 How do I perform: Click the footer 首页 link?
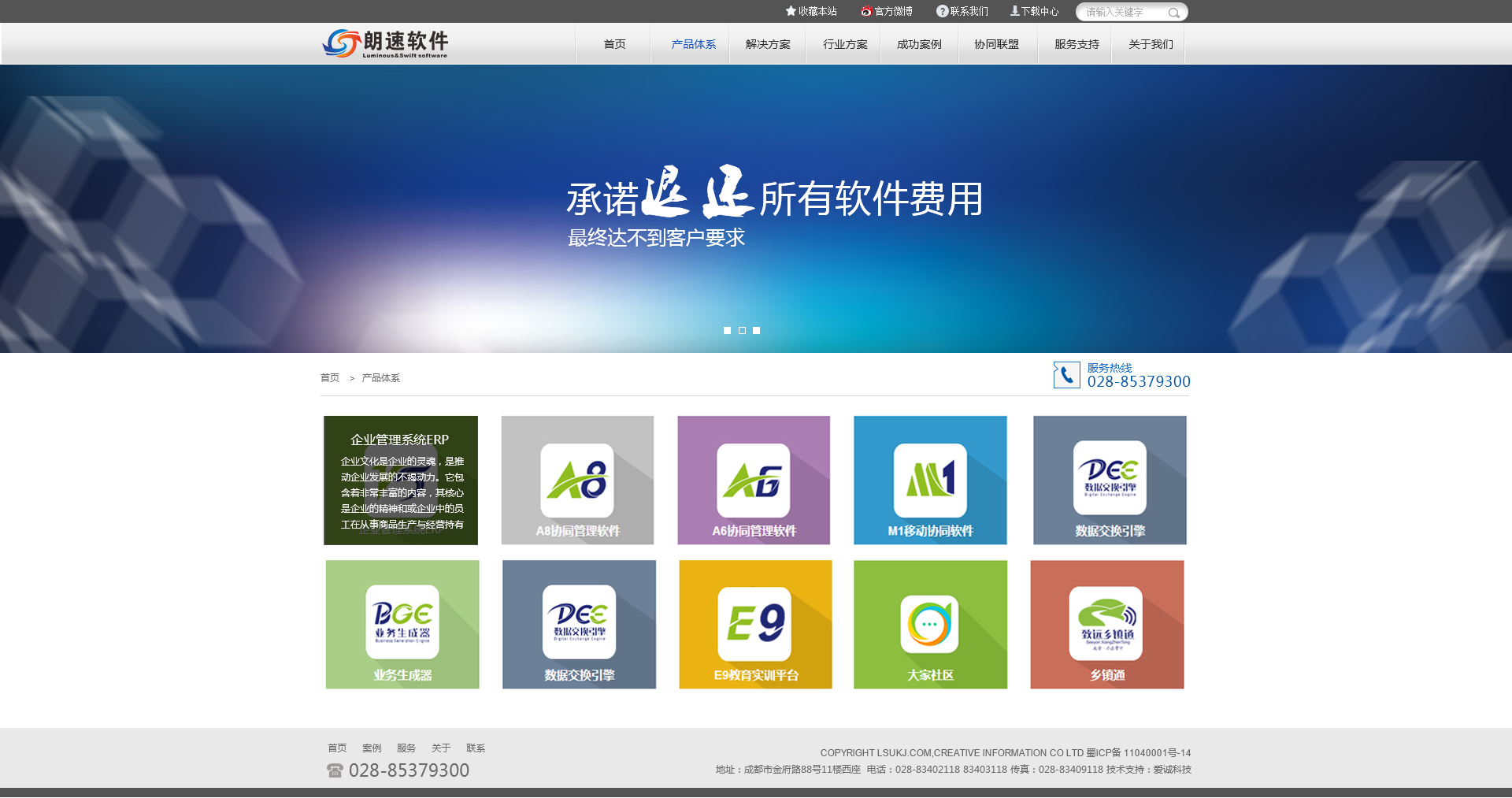337,748
